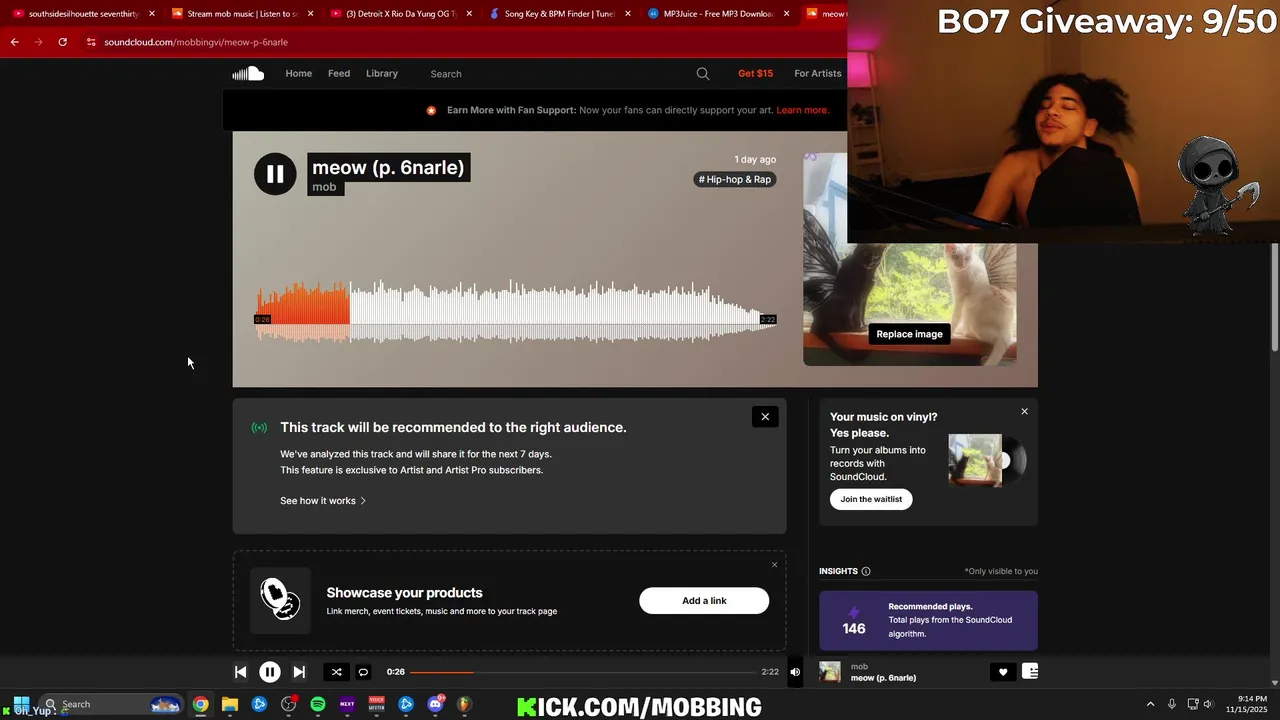Close the MP3Juice browser tab
The width and height of the screenshot is (1280, 720).
(x=786, y=14)
